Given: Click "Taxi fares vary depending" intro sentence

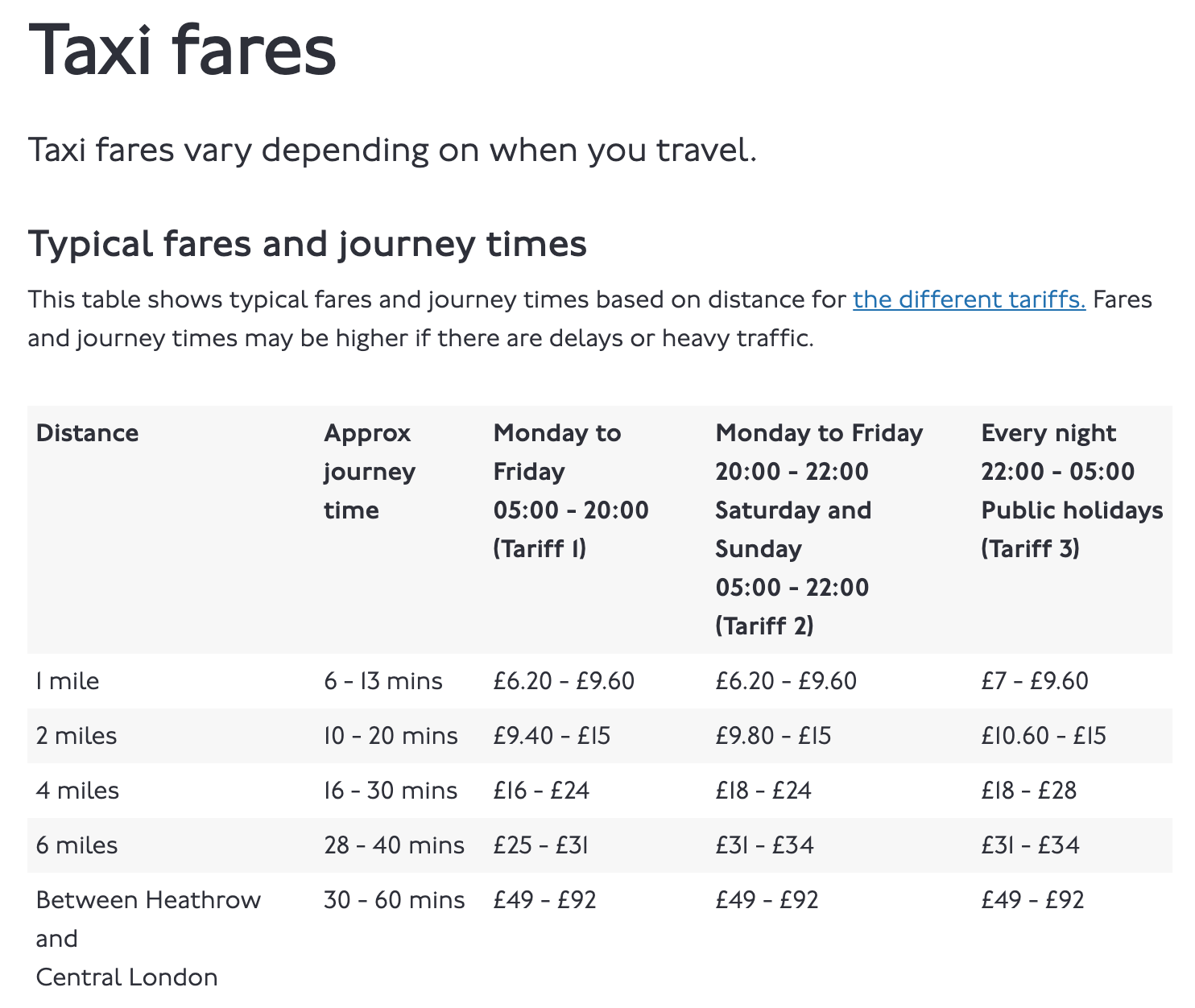Looking at the screenshot, I should (x=392, y=151).
